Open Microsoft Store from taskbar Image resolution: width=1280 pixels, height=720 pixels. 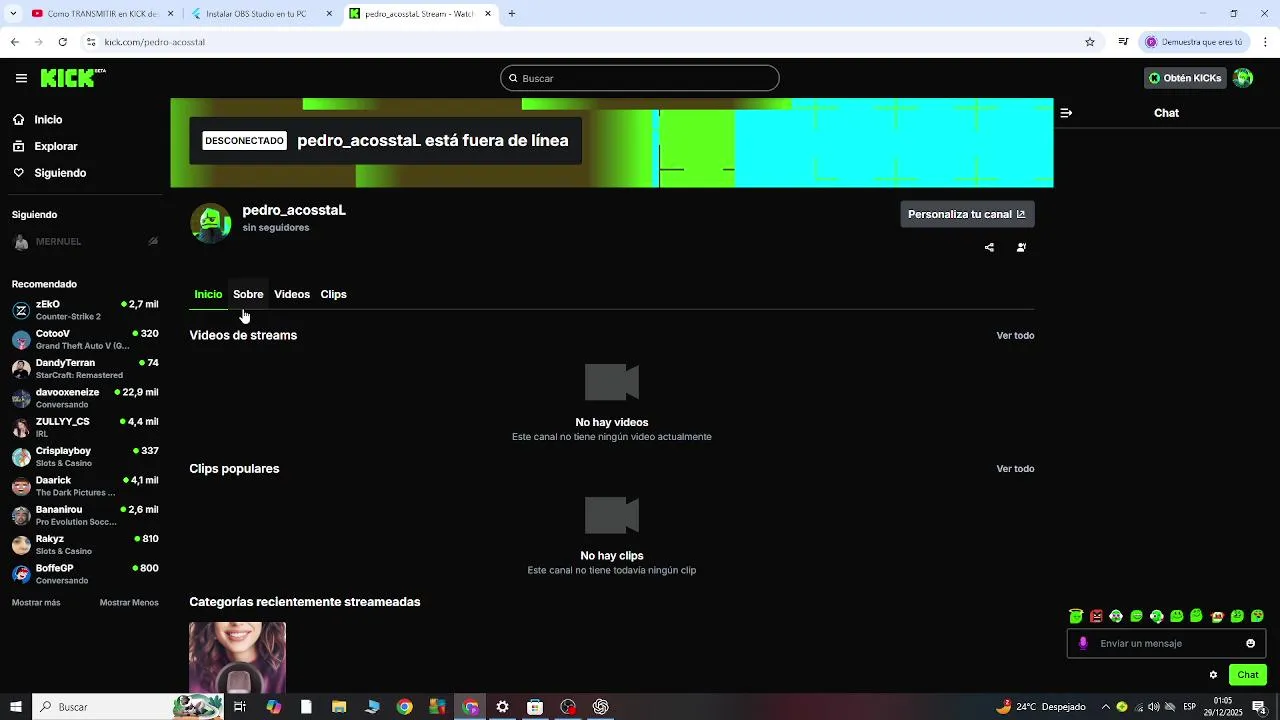tap(535, 707)
